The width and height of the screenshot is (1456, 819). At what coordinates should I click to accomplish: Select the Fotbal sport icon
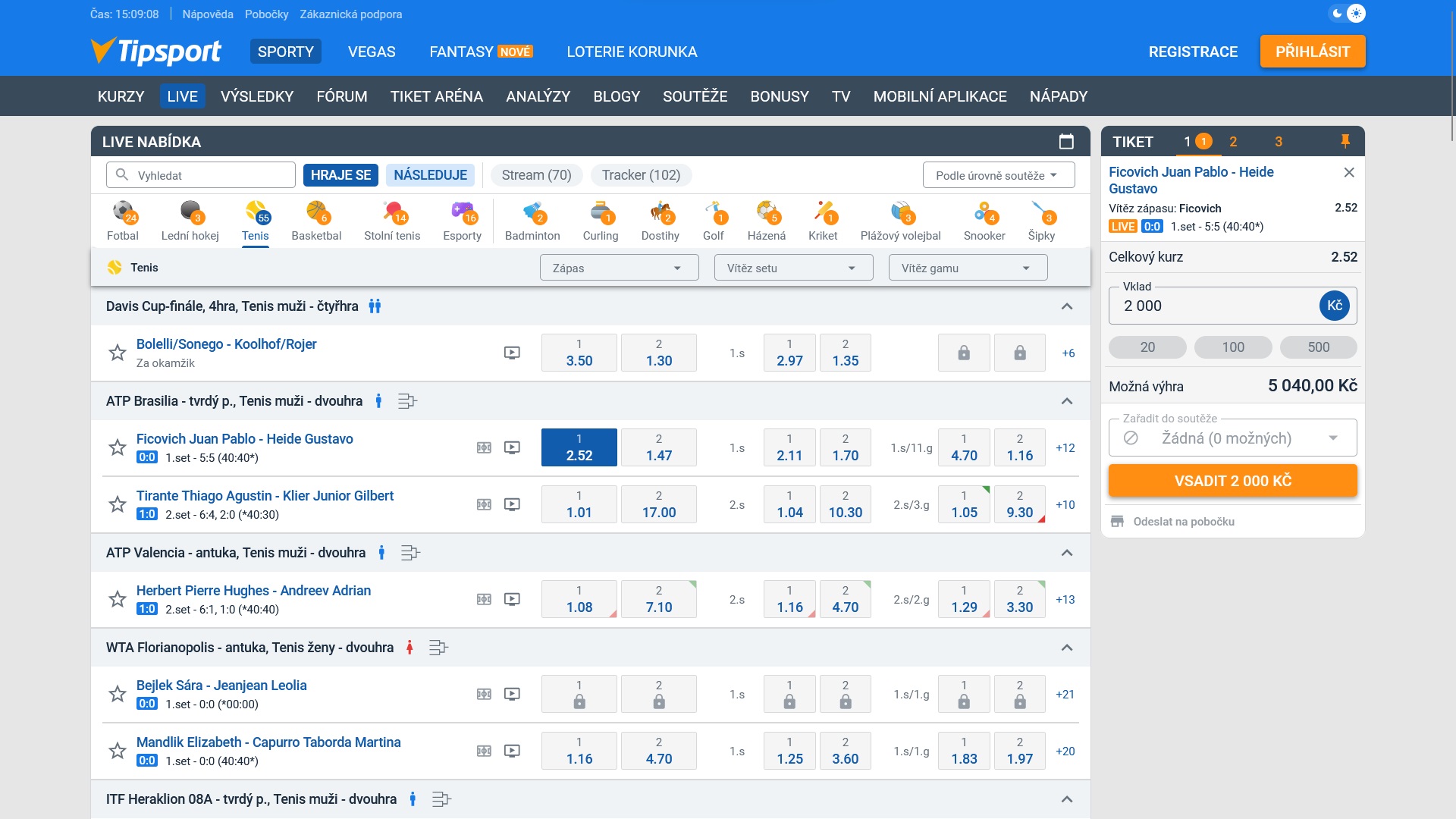point(123,221)
